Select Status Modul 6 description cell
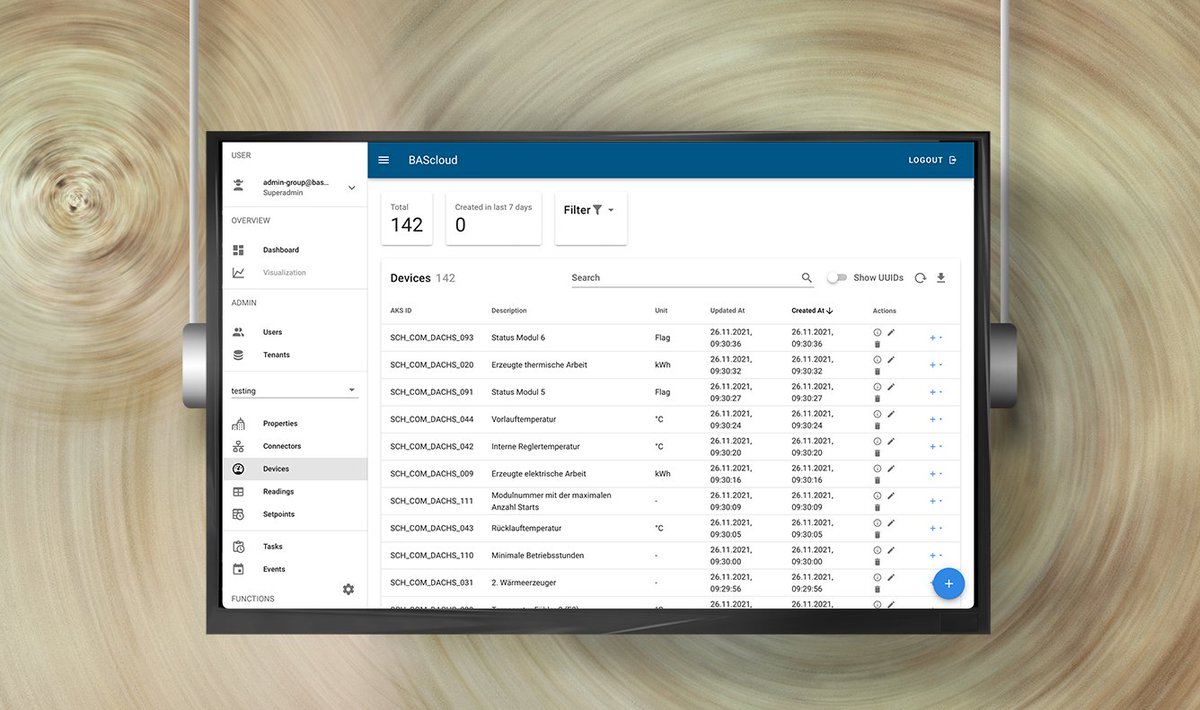Image resolution: width=1200 pixels, height=710 pixels. click(x=518, y=338)
